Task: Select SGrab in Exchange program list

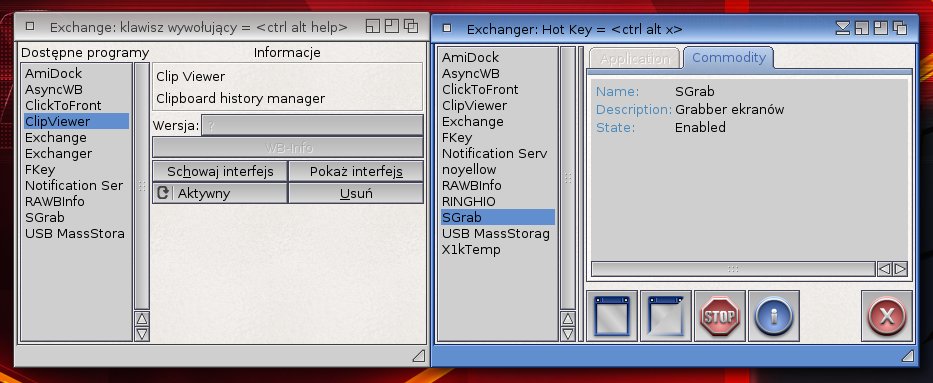Action: point(76,218)
